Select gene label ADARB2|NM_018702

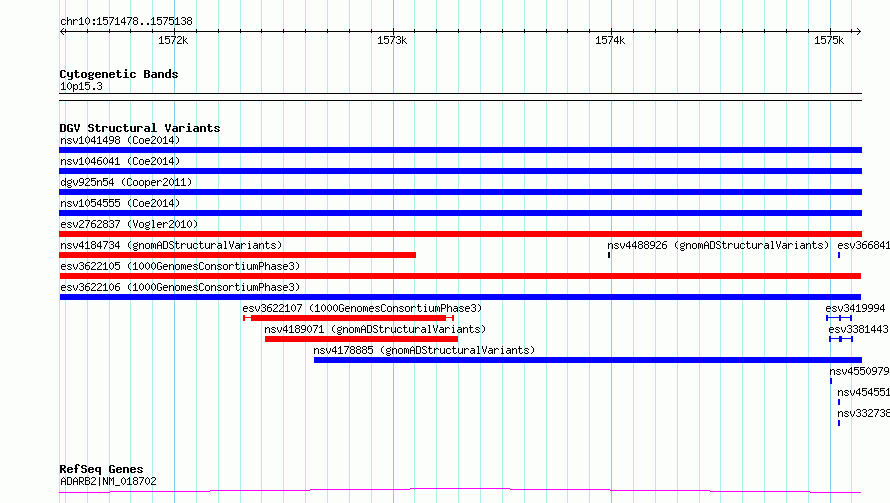click(x=108, y=481)
